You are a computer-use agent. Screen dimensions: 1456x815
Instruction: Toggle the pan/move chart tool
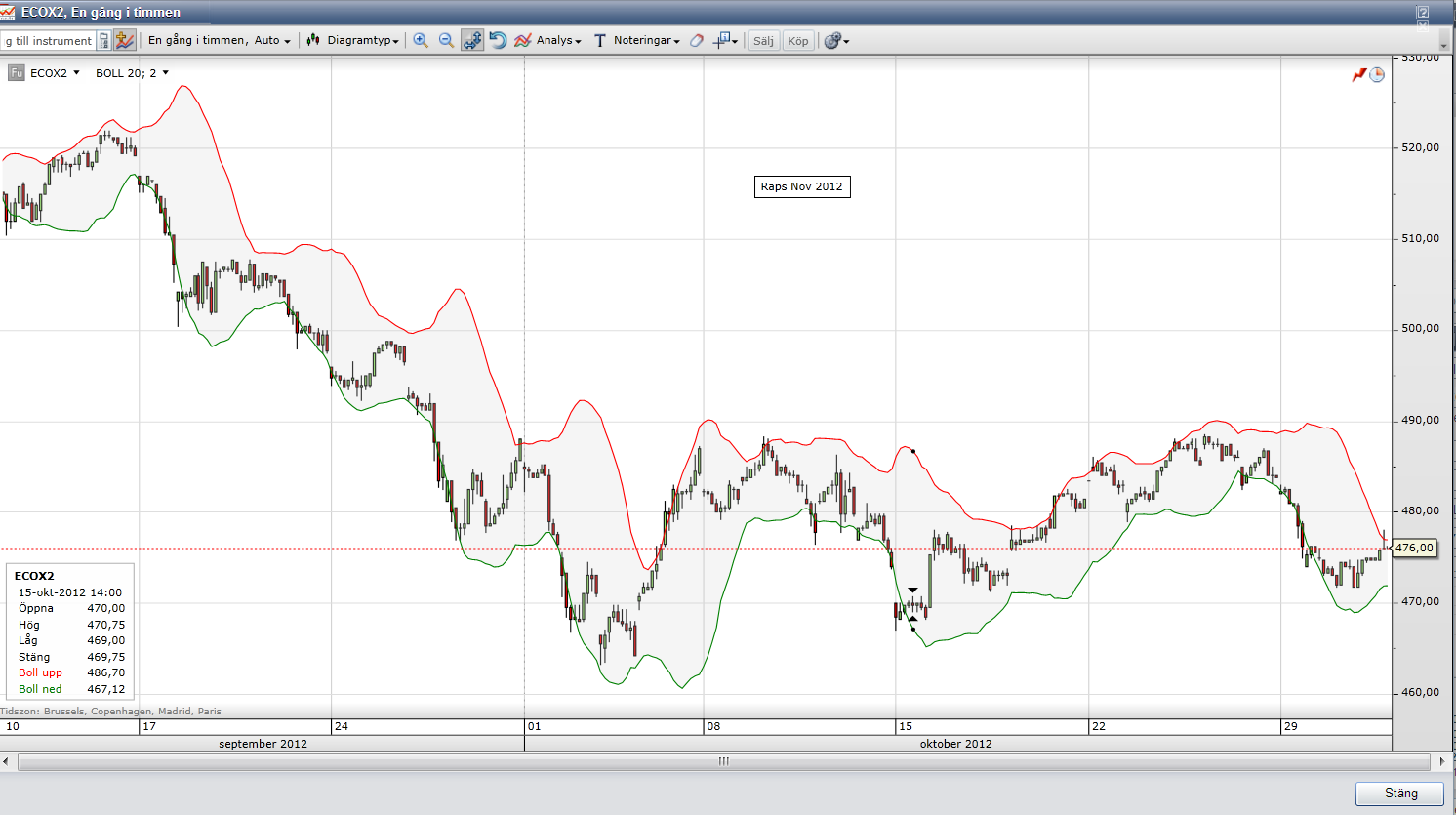point(472,40)
